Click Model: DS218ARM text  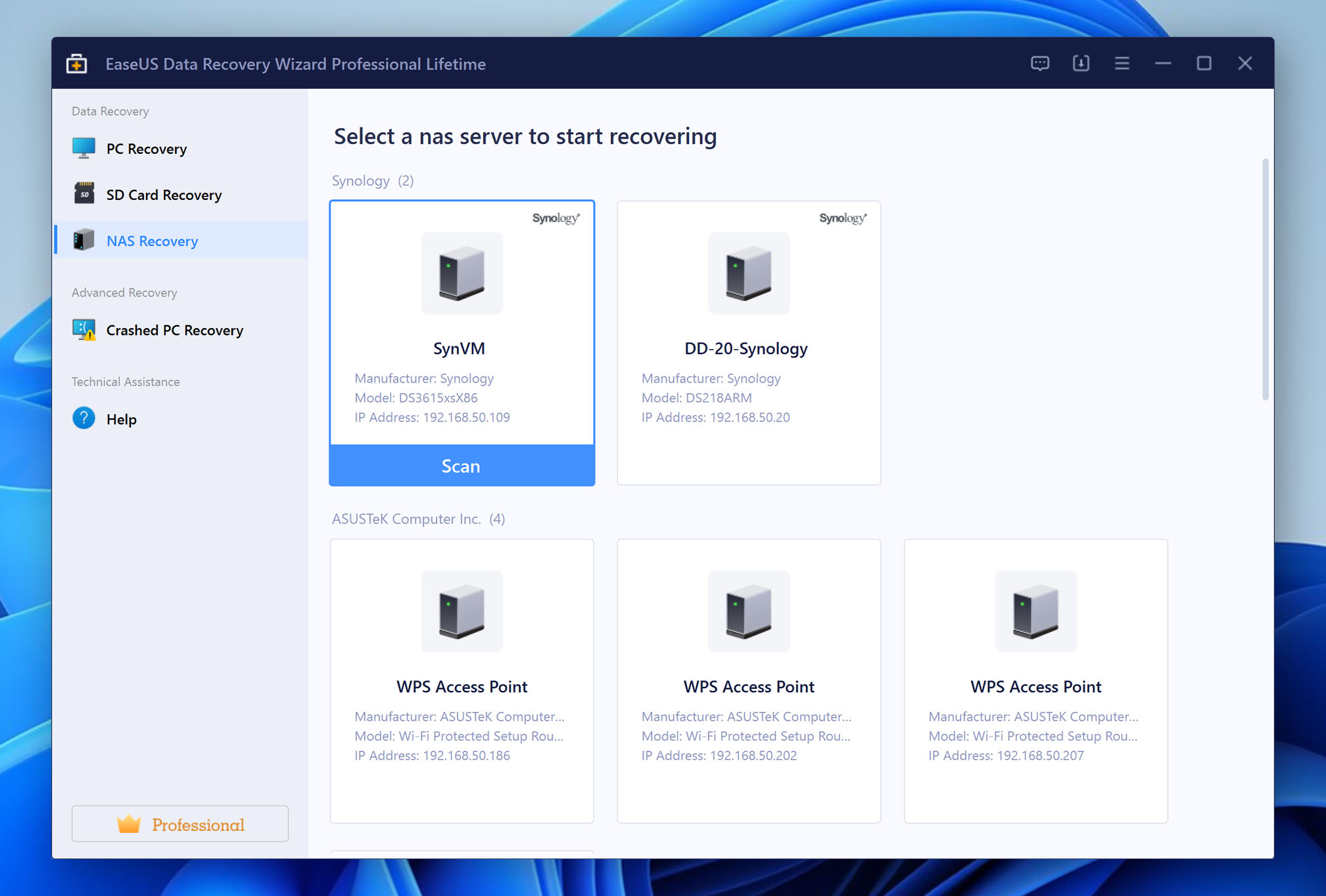pyautogui.click(x=697, y=398)
